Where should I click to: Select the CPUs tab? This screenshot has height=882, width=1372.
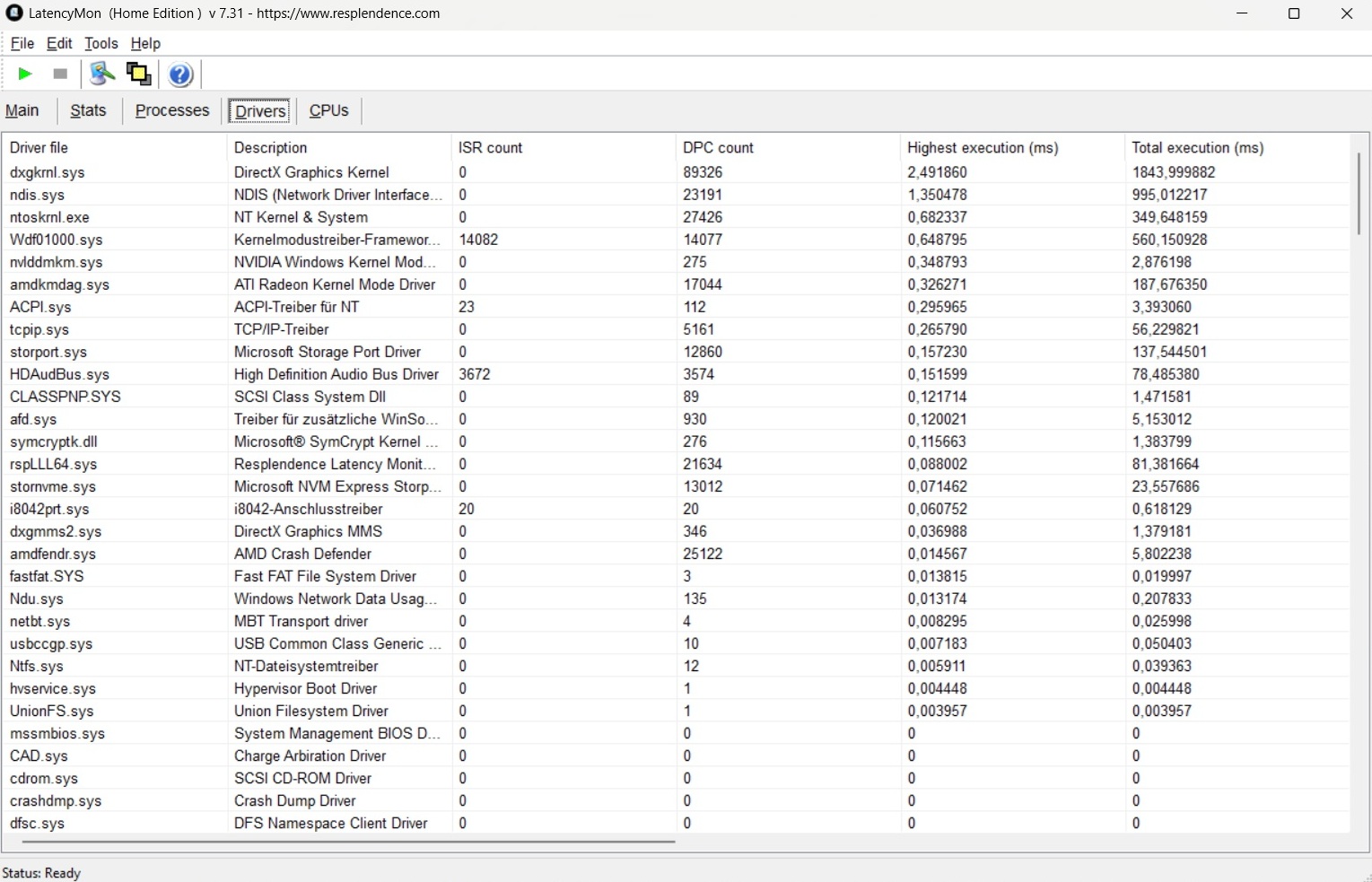(328, 110)
